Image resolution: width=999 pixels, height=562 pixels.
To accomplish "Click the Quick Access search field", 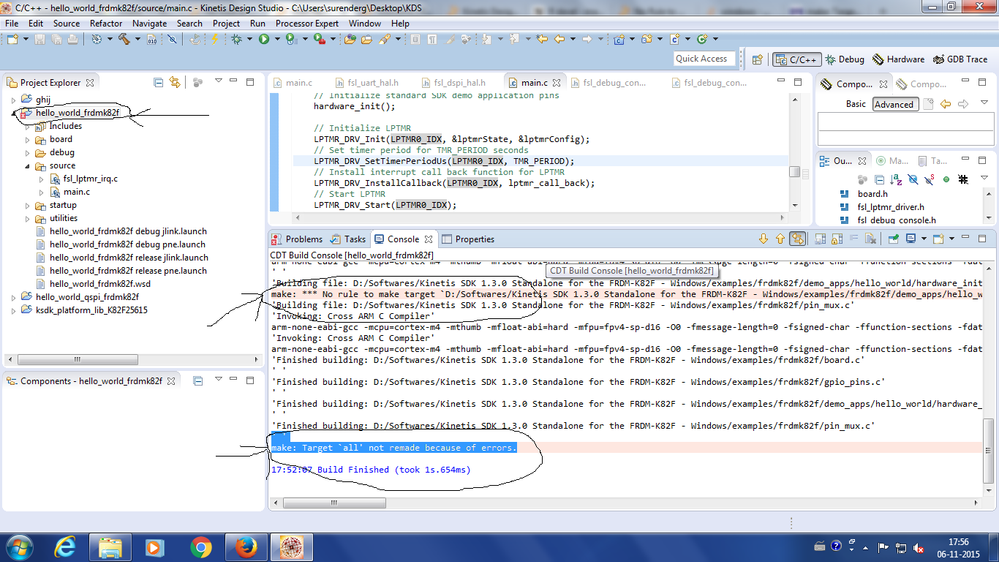I will [703, 59].
